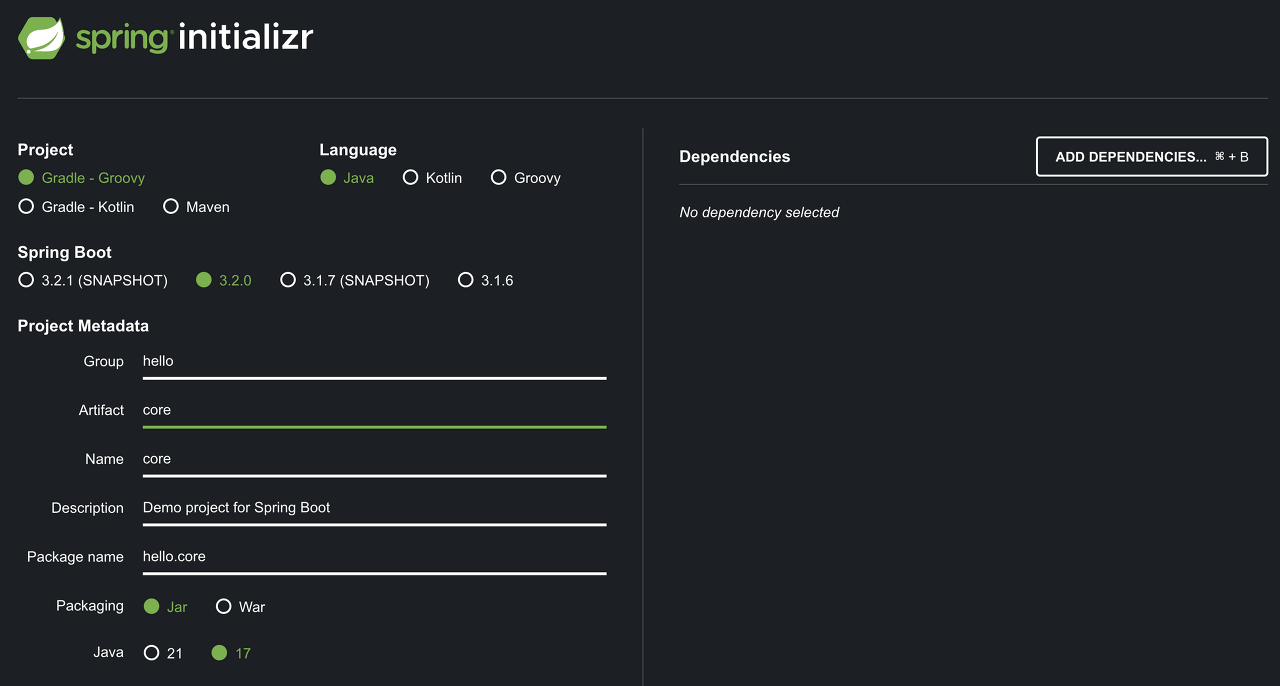Click the Package name field
This screenshot has height=686, width=1280.
[374, 558]
